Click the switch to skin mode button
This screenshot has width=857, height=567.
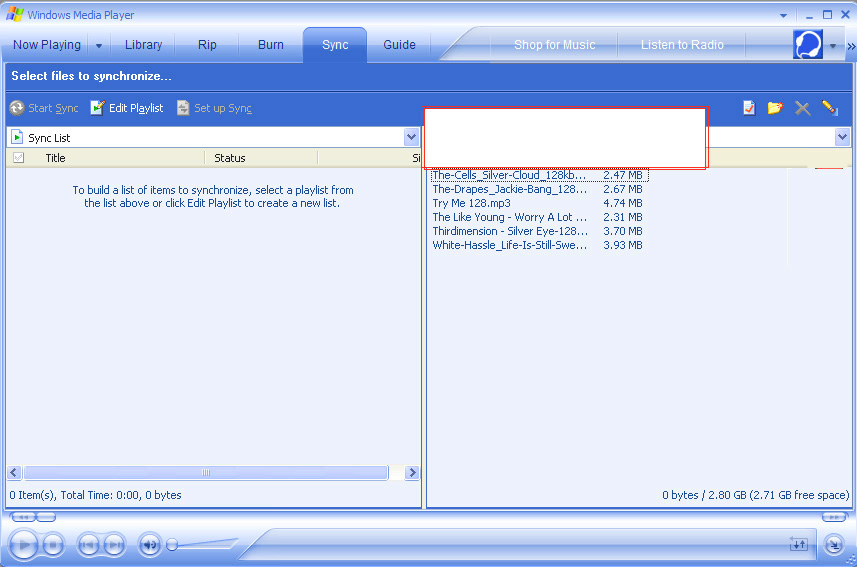(x=834, y=544)
